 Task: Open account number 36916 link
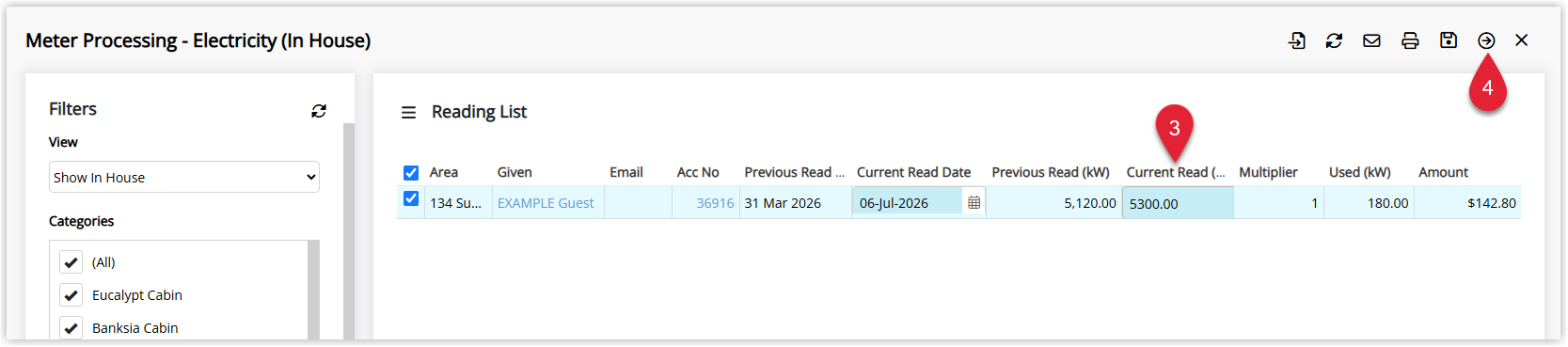(x=715, y=203)
